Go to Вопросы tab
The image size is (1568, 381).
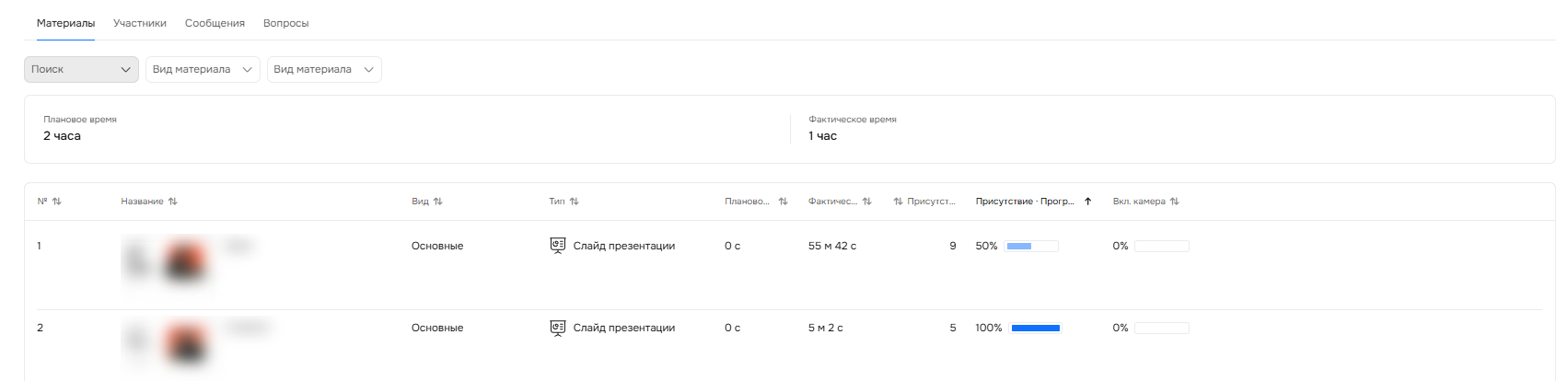(x=285, y=23)
